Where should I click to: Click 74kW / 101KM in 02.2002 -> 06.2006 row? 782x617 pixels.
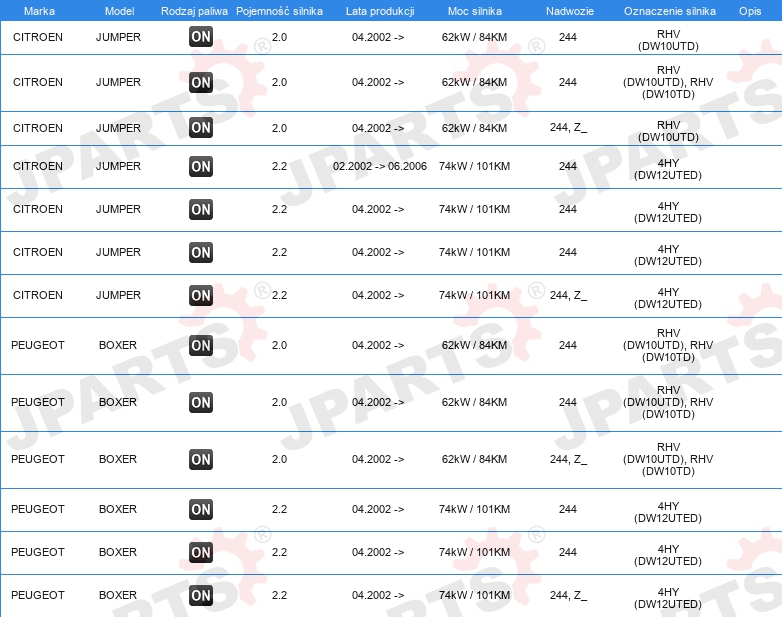[x=474, y=167]
